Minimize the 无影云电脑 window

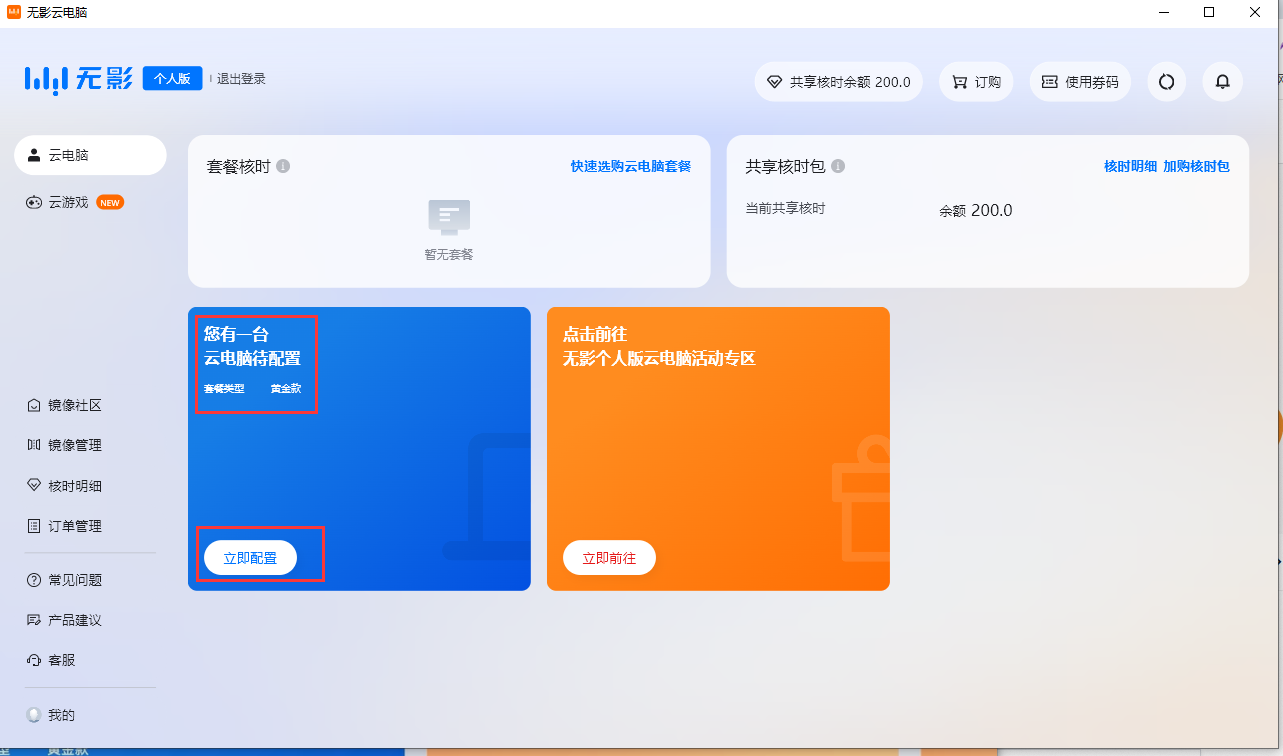[1164, 12]
